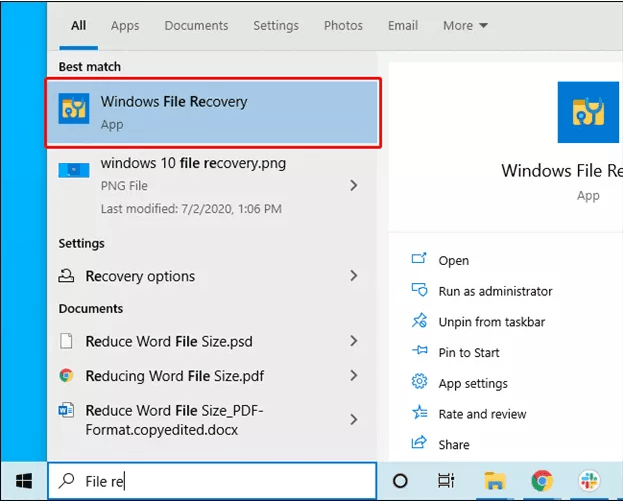Switch to the Email search tab

pos(403,25)
